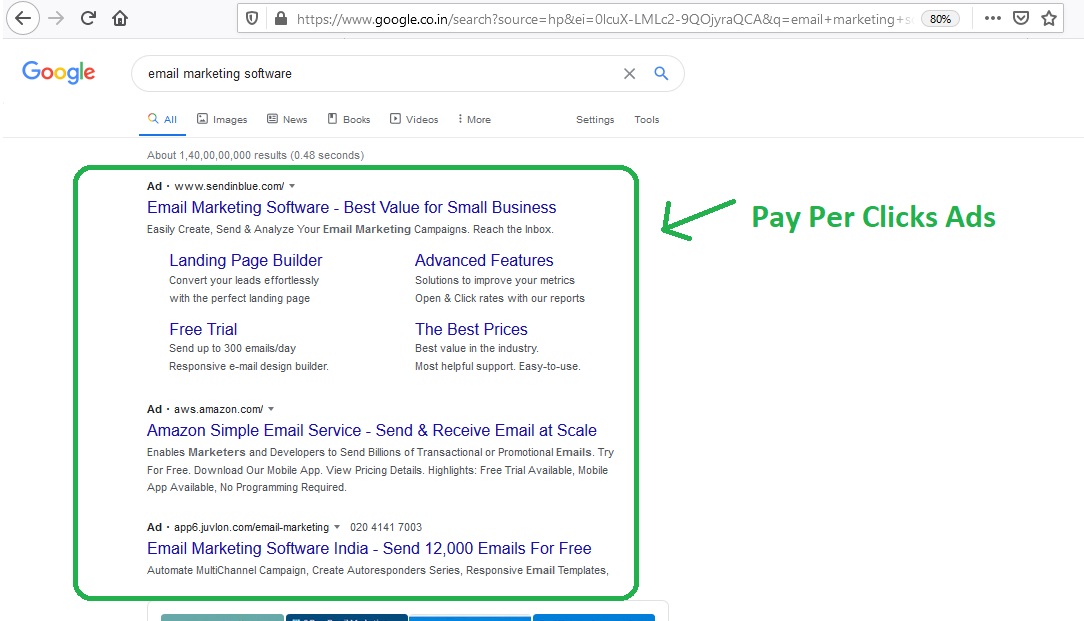The image size is (1084, 621).
Task: Switch to the Images results tab
Action: pyautogui.click(x=222, y=119)
